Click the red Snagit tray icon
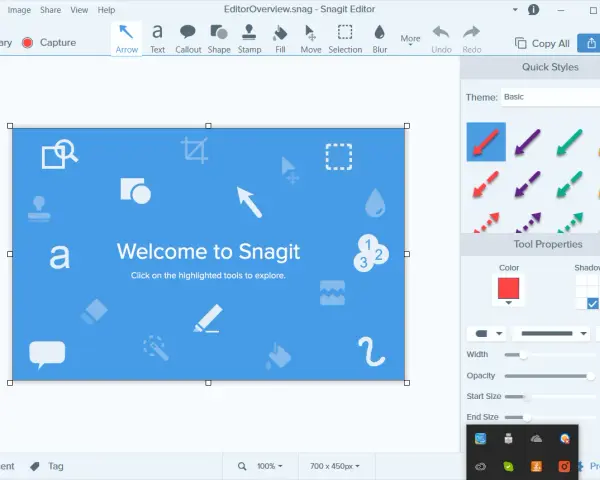Viewport: 600px width, 480px height. pos(564,466)
